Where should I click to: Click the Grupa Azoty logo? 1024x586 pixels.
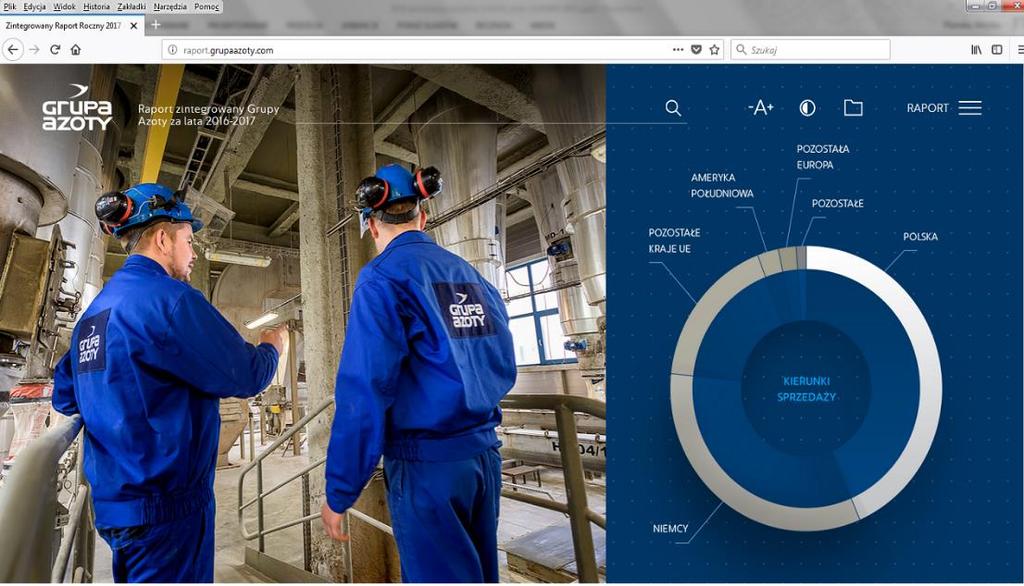(x=77, y=108)
